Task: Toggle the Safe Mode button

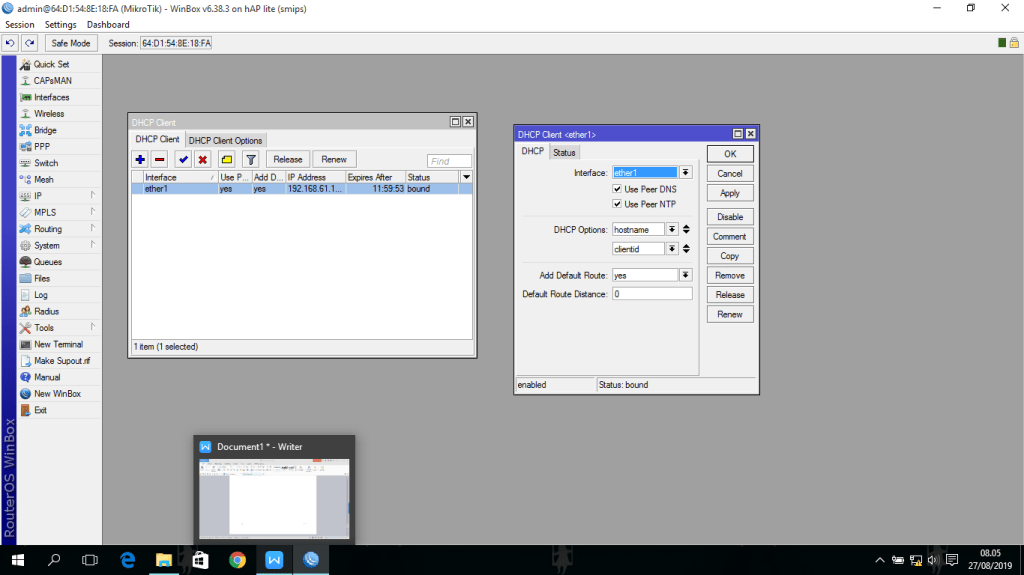Action: tap(70, 43)
